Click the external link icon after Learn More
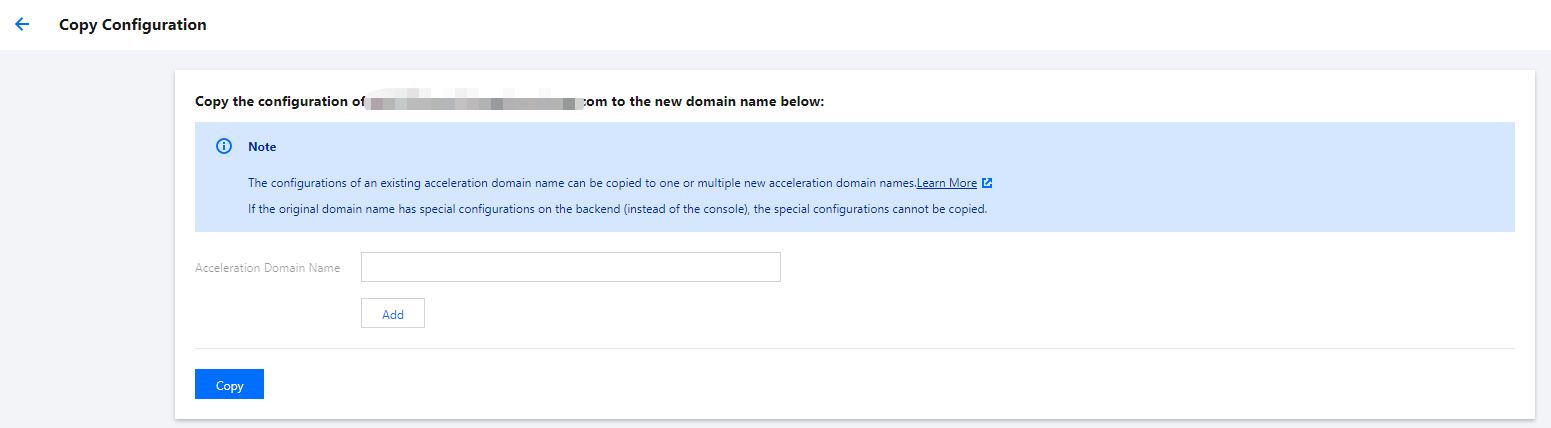The height and width of the screenshot is (428, 1551). [x=987, y=183]
